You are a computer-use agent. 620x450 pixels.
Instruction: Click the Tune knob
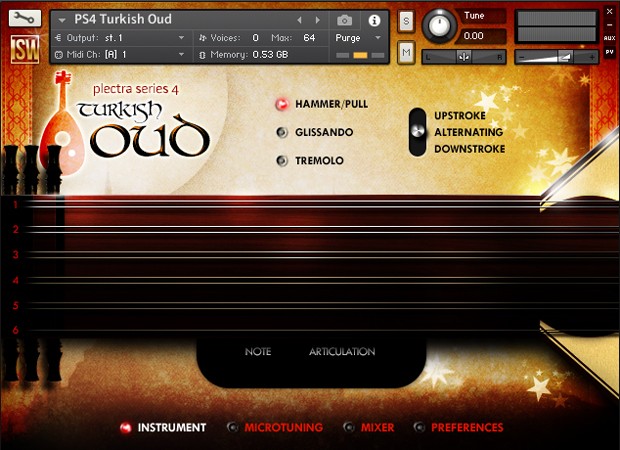point(439,26)
